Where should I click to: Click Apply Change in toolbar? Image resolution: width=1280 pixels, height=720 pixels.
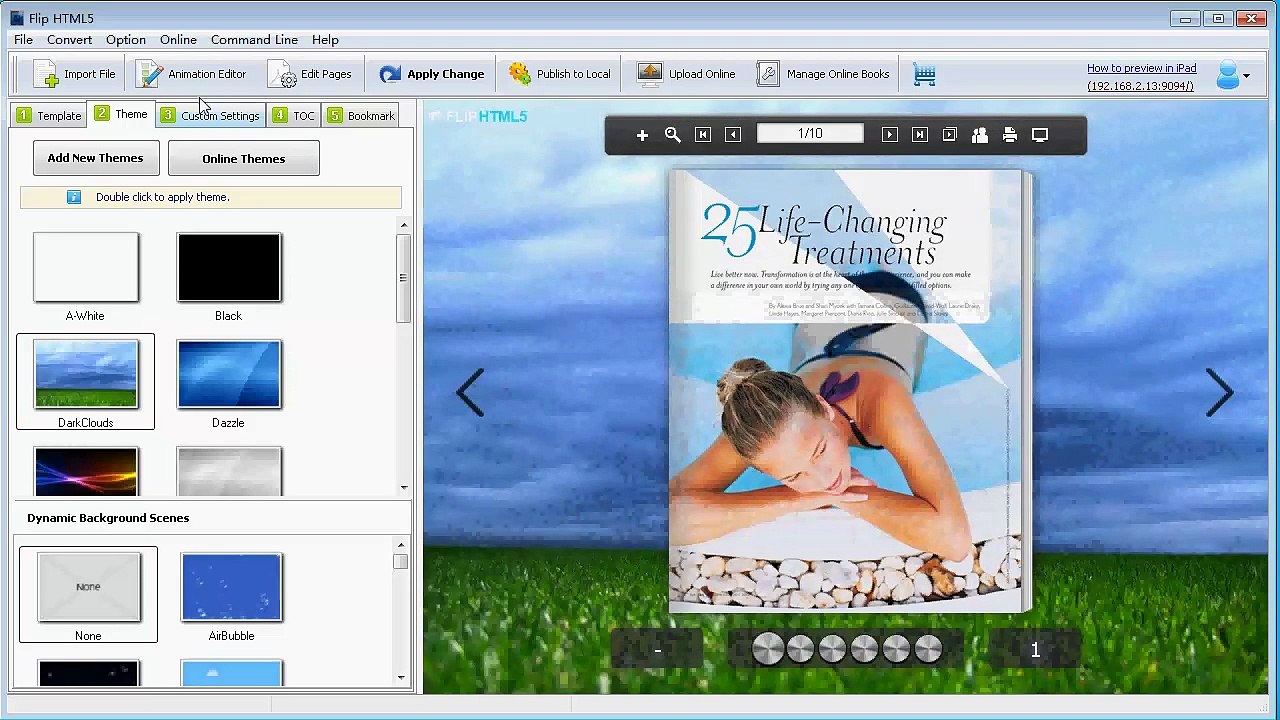pos(431,74)
